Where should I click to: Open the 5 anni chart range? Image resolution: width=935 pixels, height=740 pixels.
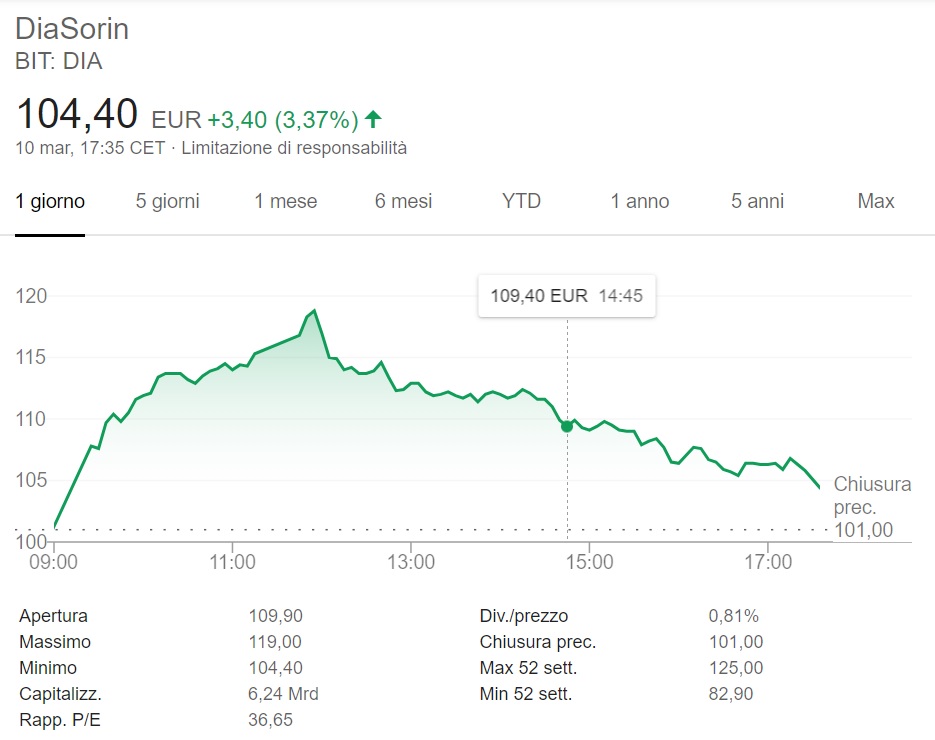click(758, 201)
